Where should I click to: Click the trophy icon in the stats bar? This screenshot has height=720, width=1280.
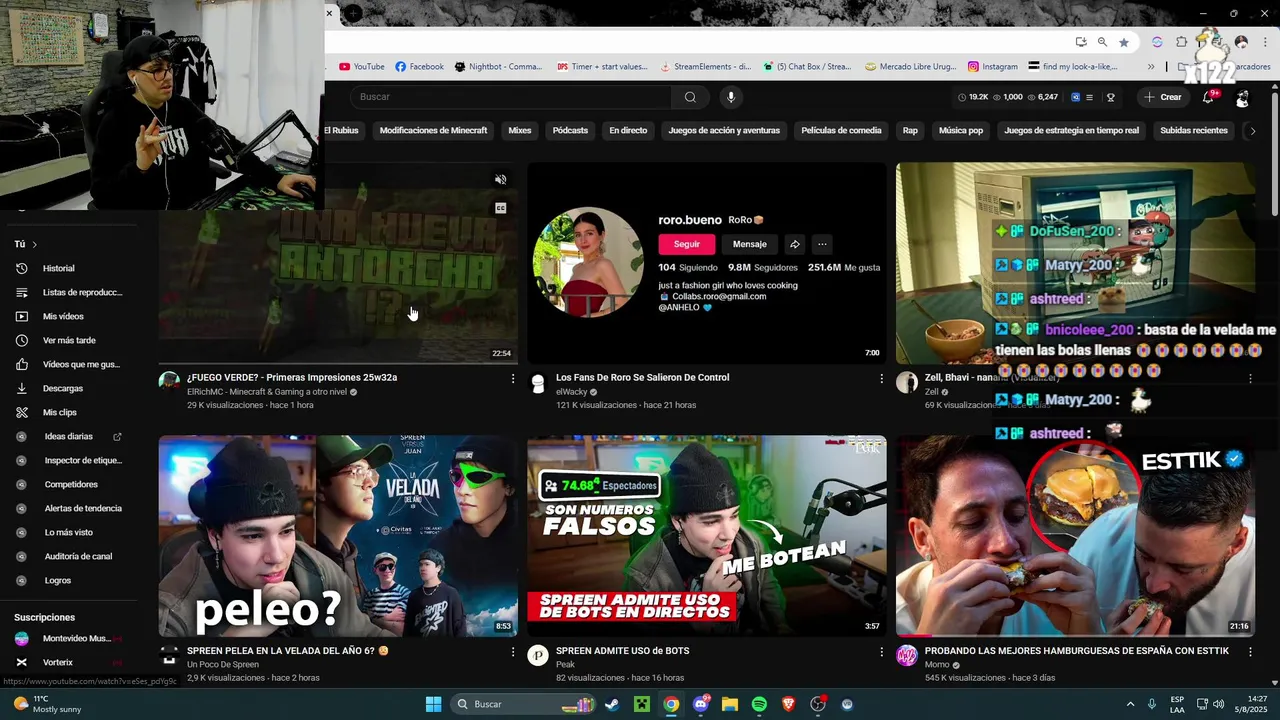[1111, 97]
